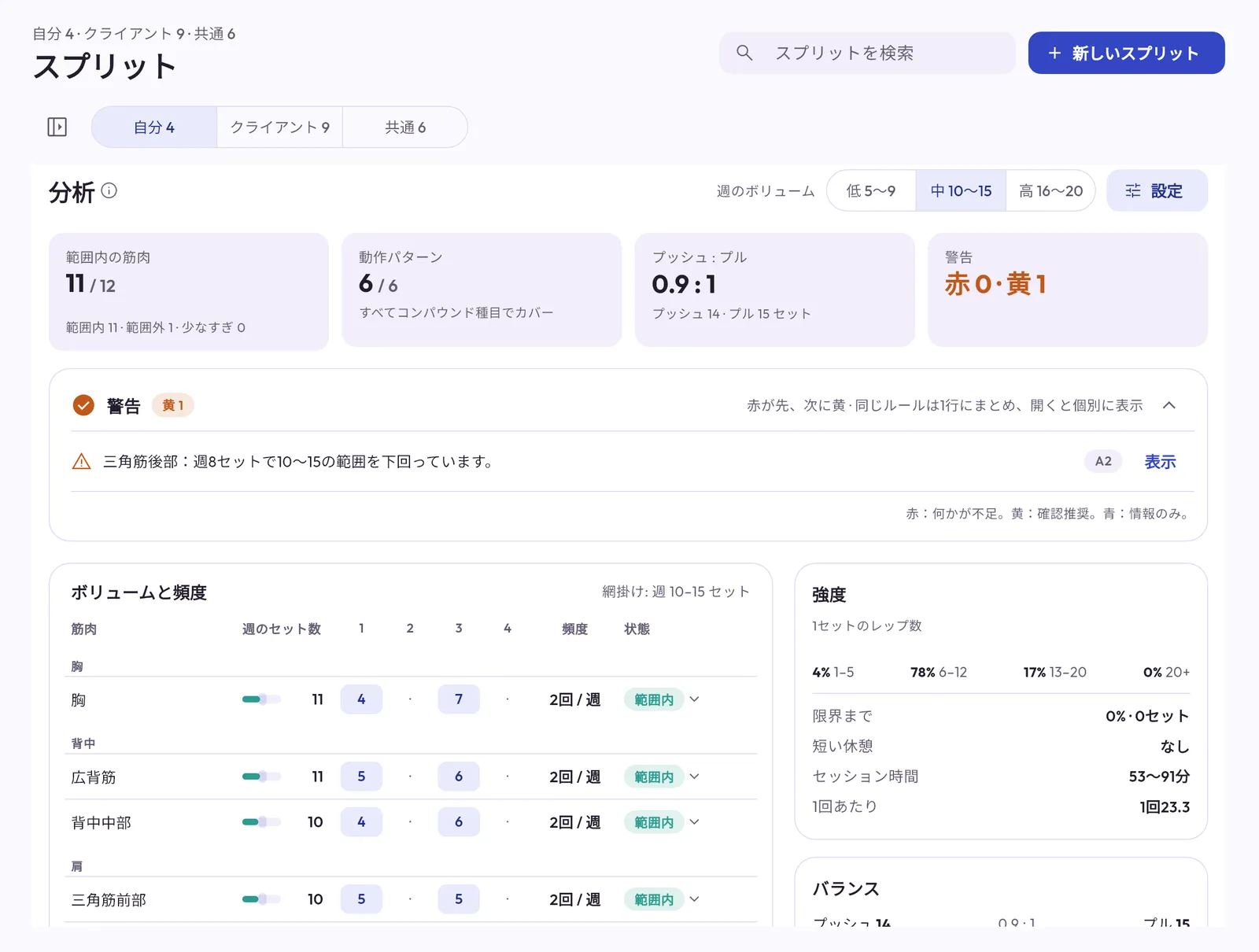Click the 広背筋 row volume bar
The image size is (1259, 952).
pos(261,777)
